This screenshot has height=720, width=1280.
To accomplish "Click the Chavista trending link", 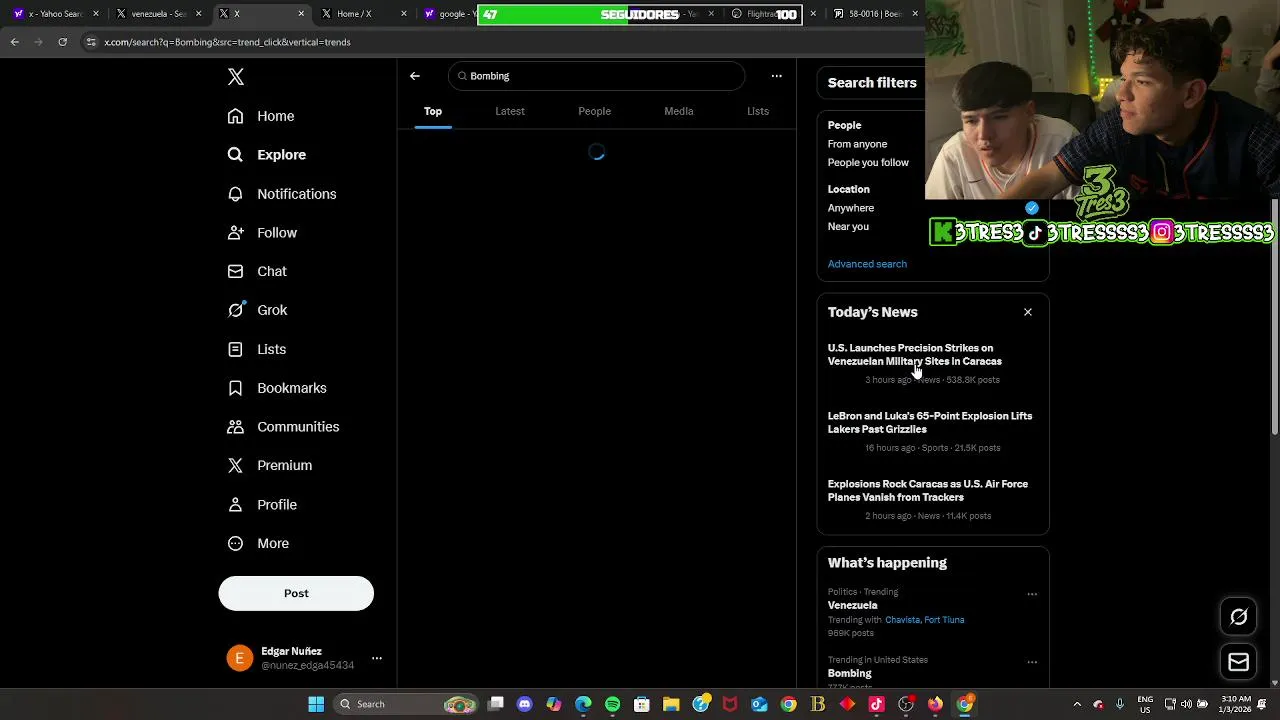I will coord(902,620).
